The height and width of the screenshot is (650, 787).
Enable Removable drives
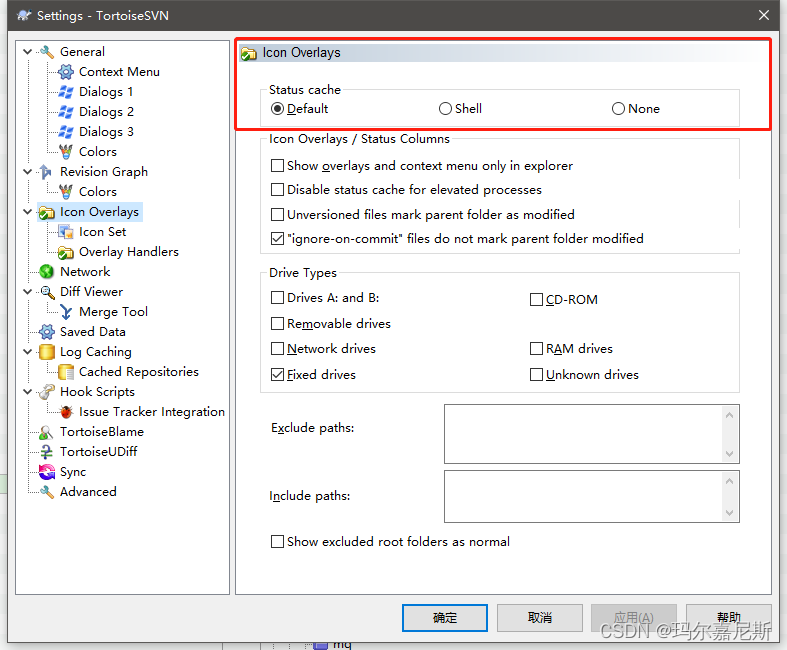277,324
